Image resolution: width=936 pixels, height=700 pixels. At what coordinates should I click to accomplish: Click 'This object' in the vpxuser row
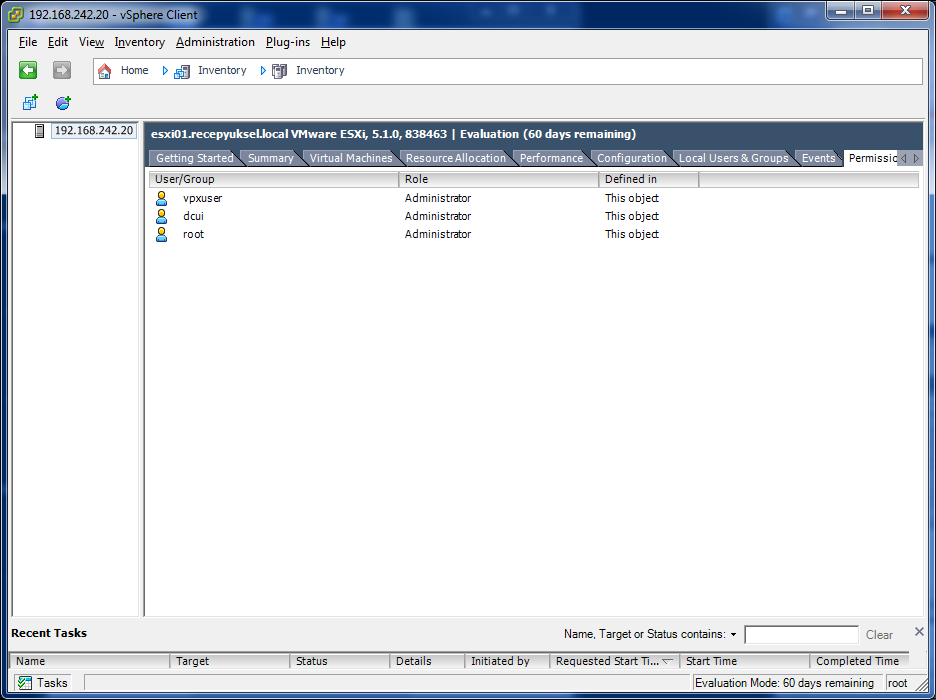(632, 198)
